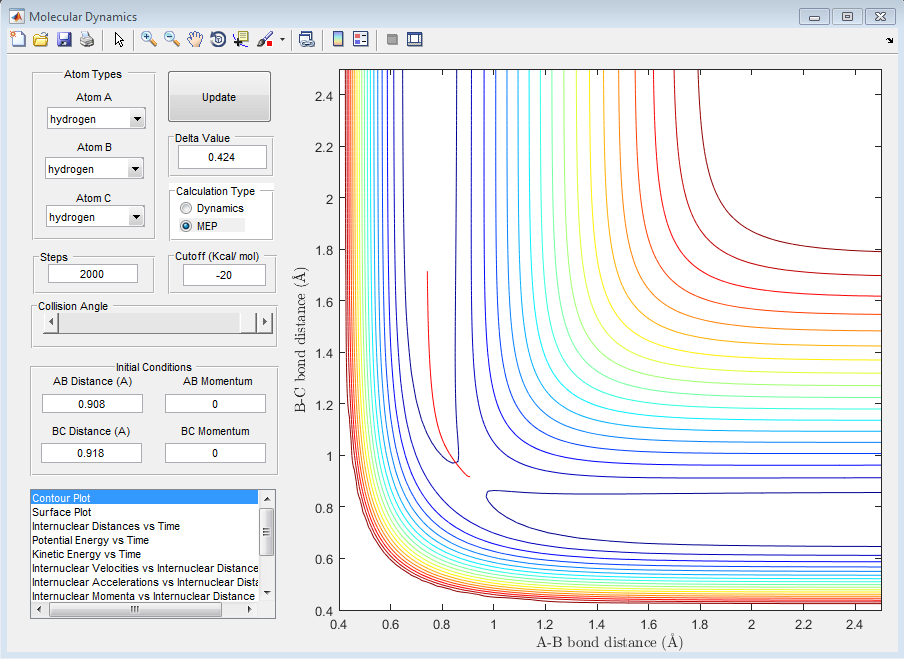This screenshot has width=904, height=659.
Task: Activate the Pan hand tool
Action: (x=195, y=39)
